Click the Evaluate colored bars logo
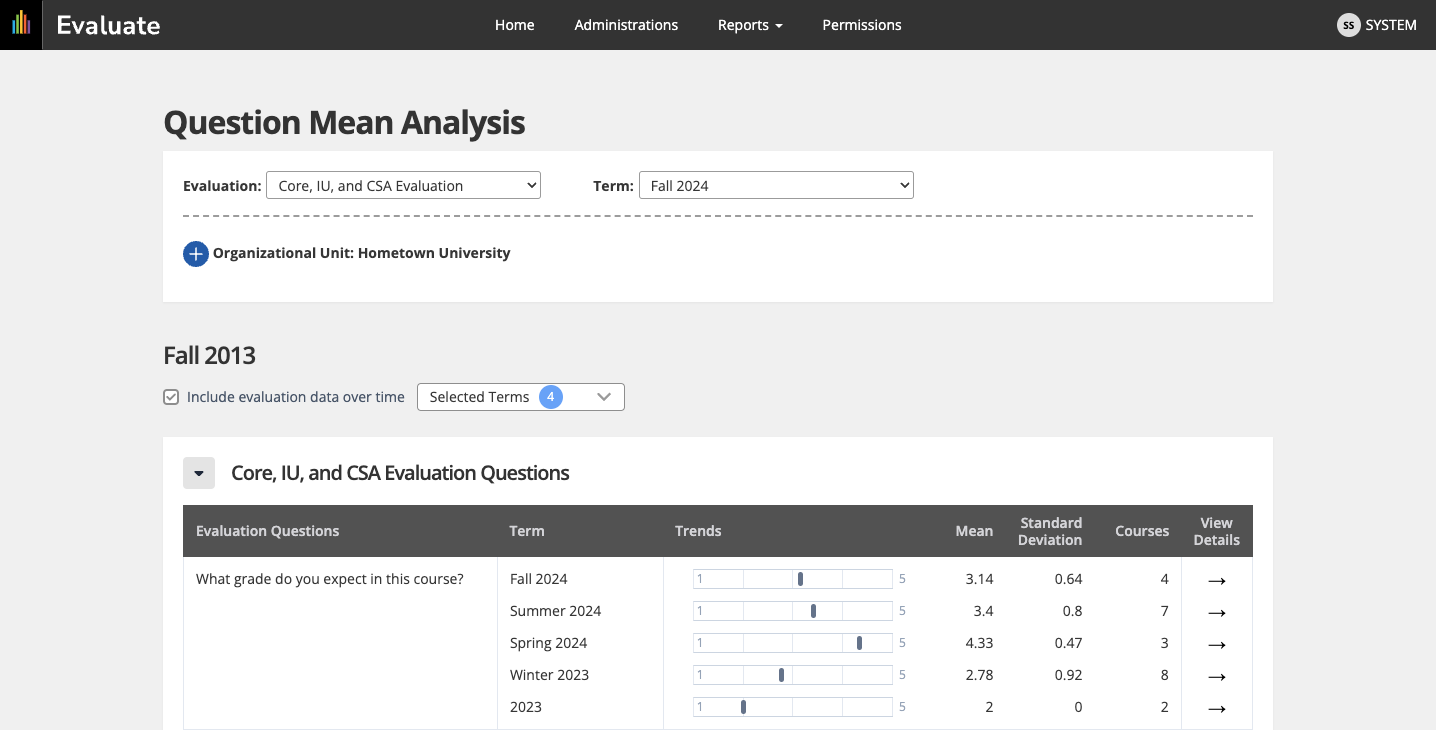This screenshot has width=1436, height=730. click(21, 25)
